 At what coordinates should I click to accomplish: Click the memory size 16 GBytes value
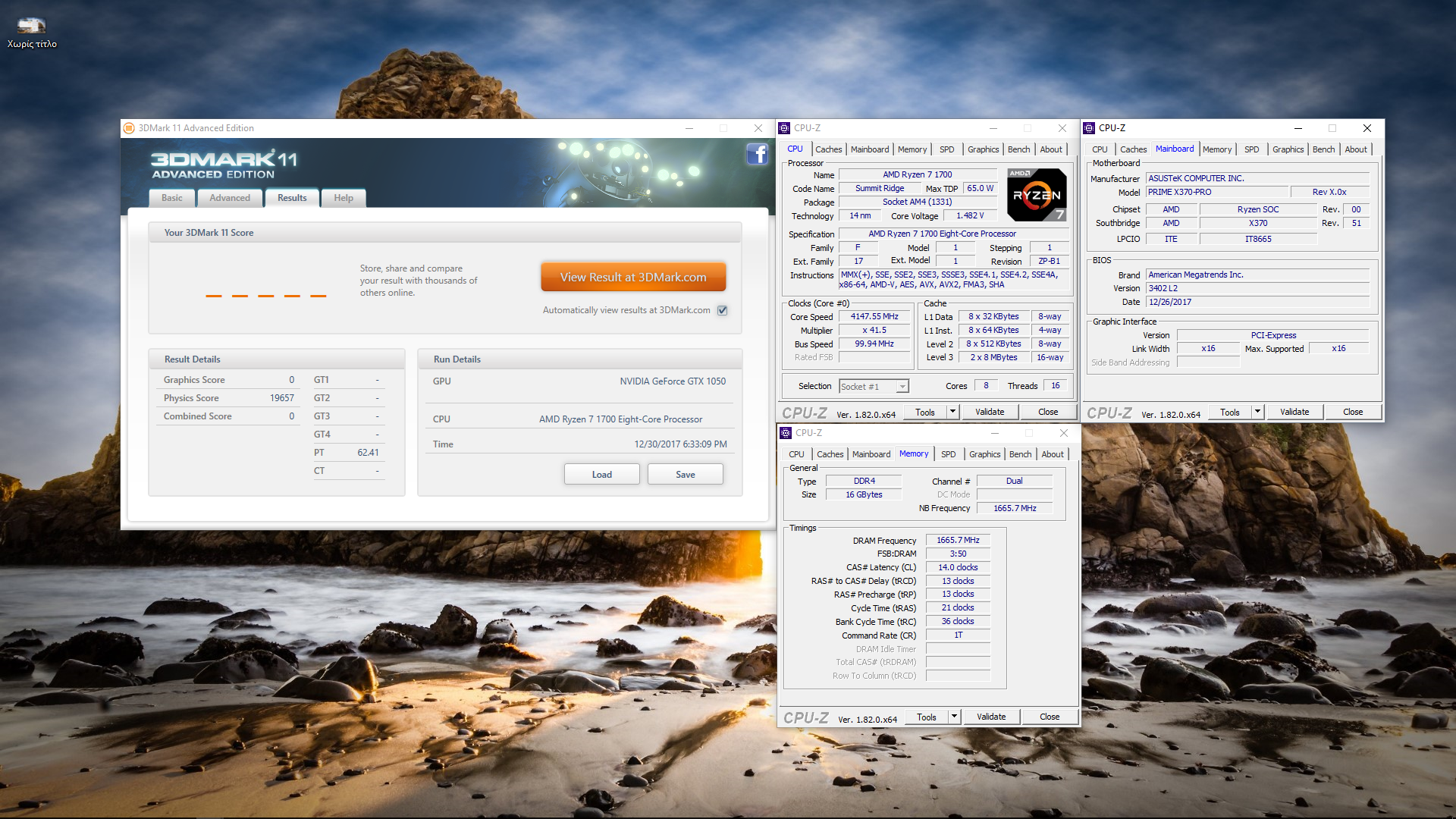point(864,494)
